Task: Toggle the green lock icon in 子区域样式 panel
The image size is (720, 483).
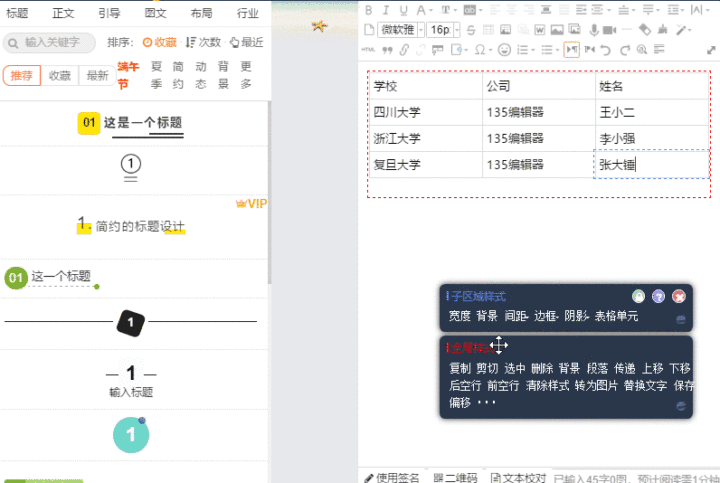Action: pyautogui.click(x=638, y=296)
